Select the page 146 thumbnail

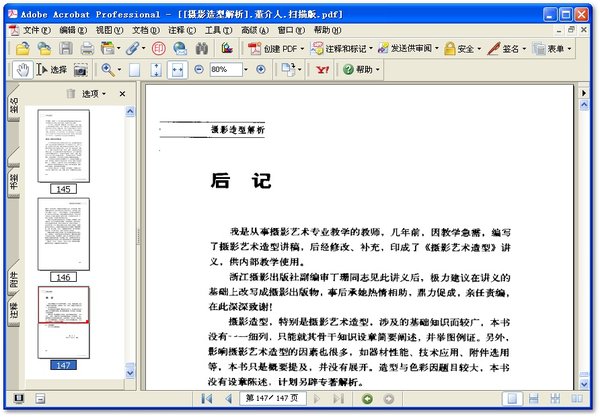pos(64,234)
